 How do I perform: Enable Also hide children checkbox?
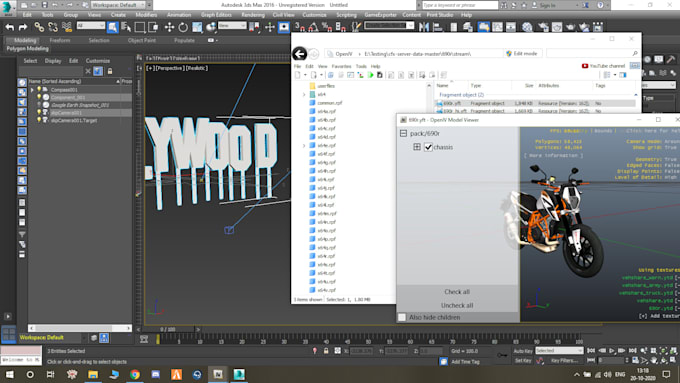(402, 318)
